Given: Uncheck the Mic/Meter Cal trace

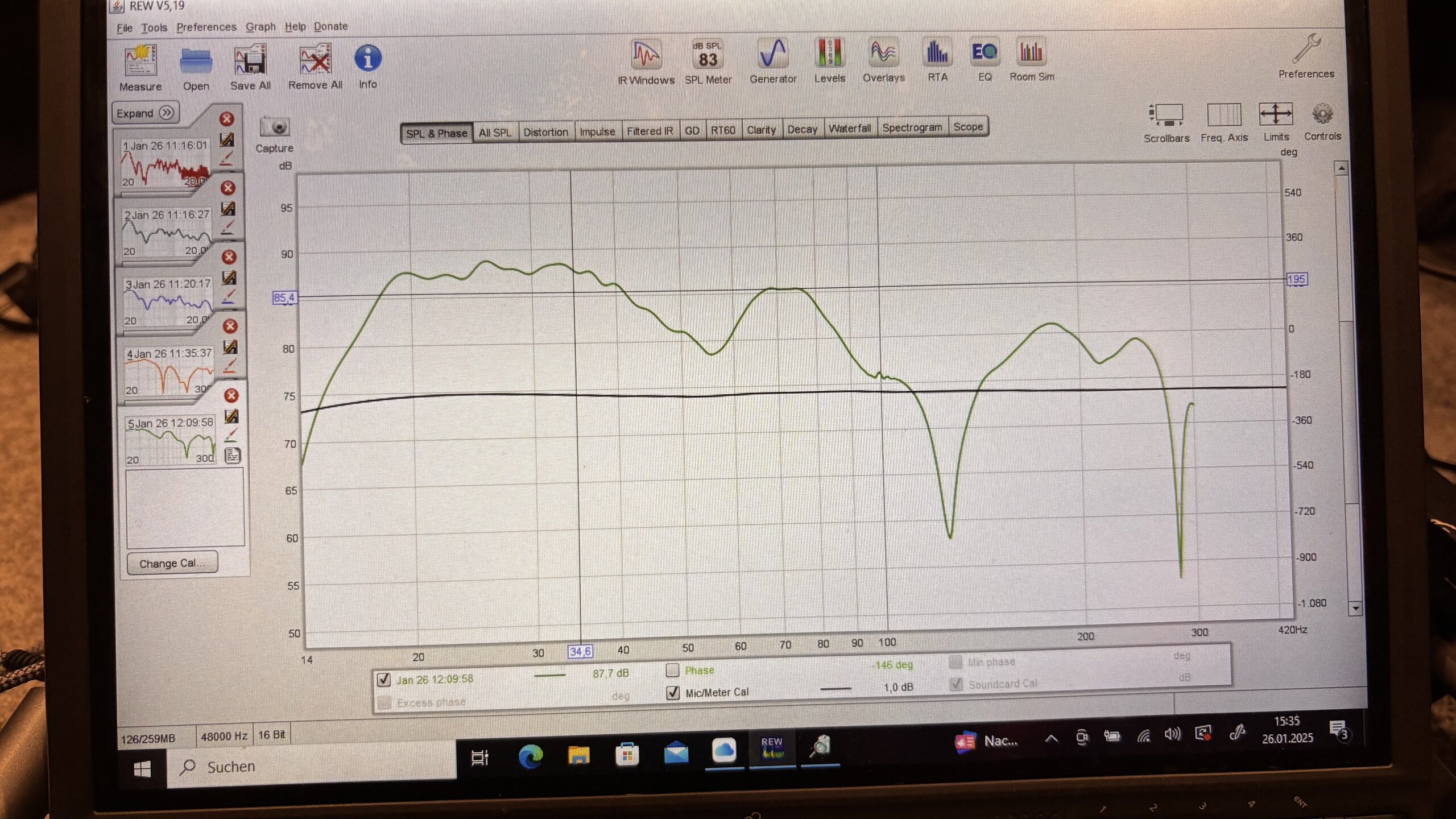Looking at the screenshot, I should click(x=673, y=692).
